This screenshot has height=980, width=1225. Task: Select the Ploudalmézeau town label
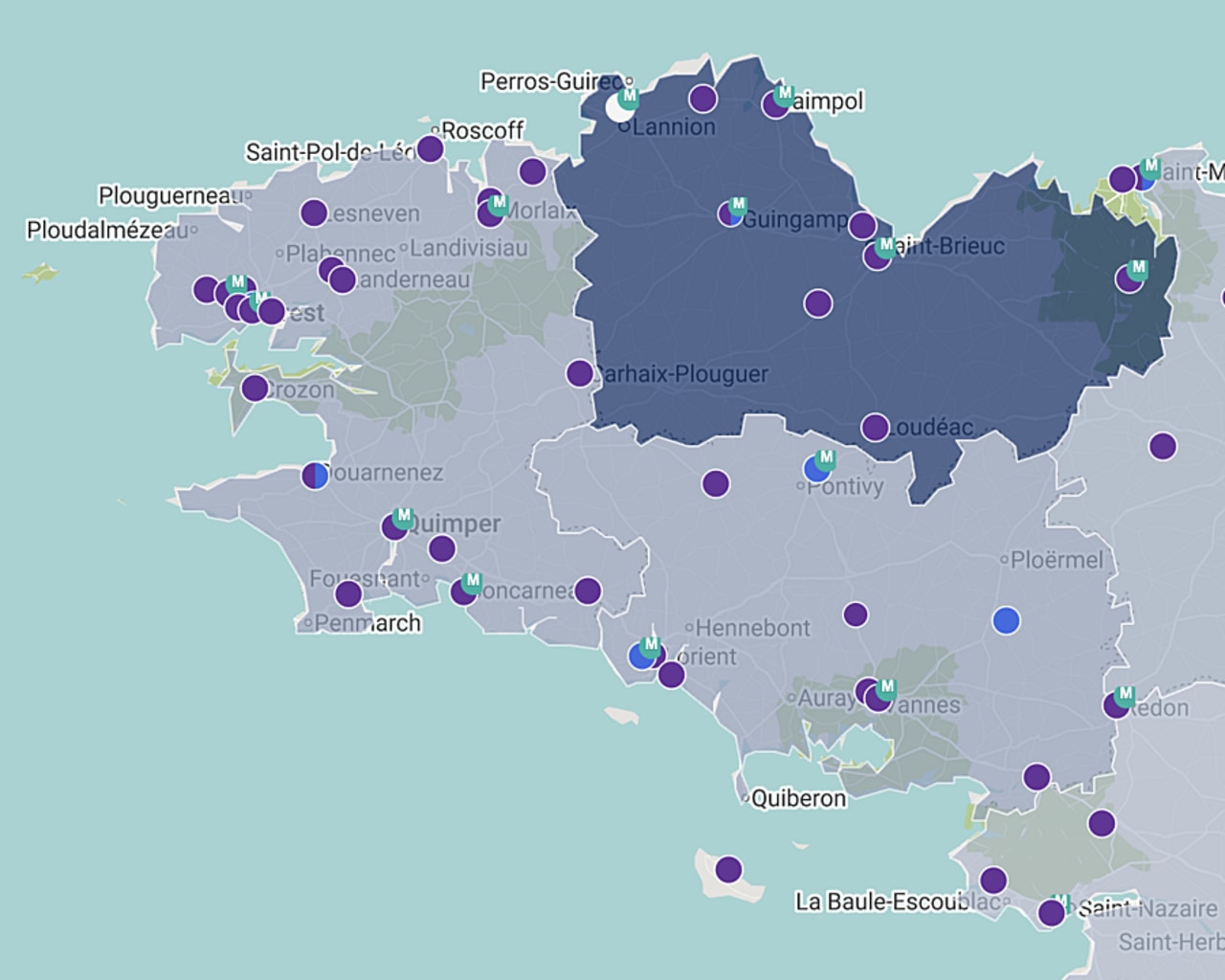point(107,230)
